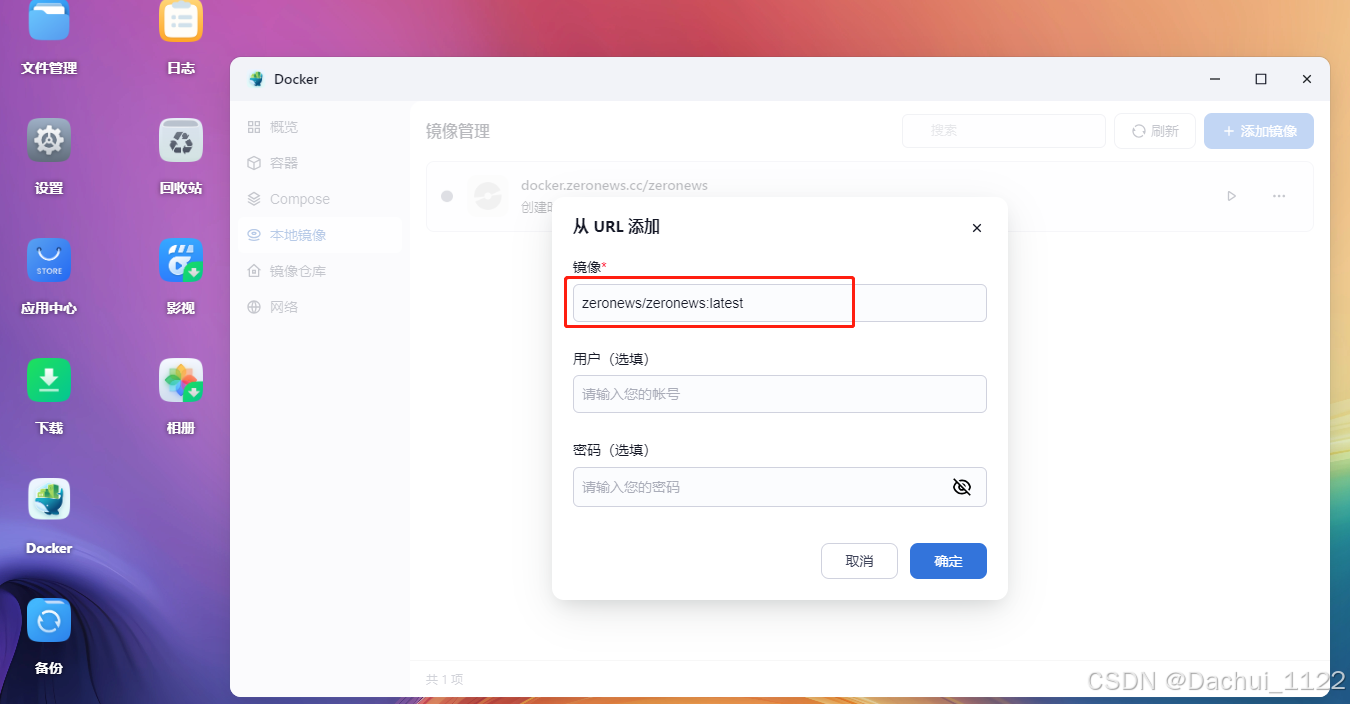
Task: Run the zeronews image with play icon
Action: coord(1232,196)
